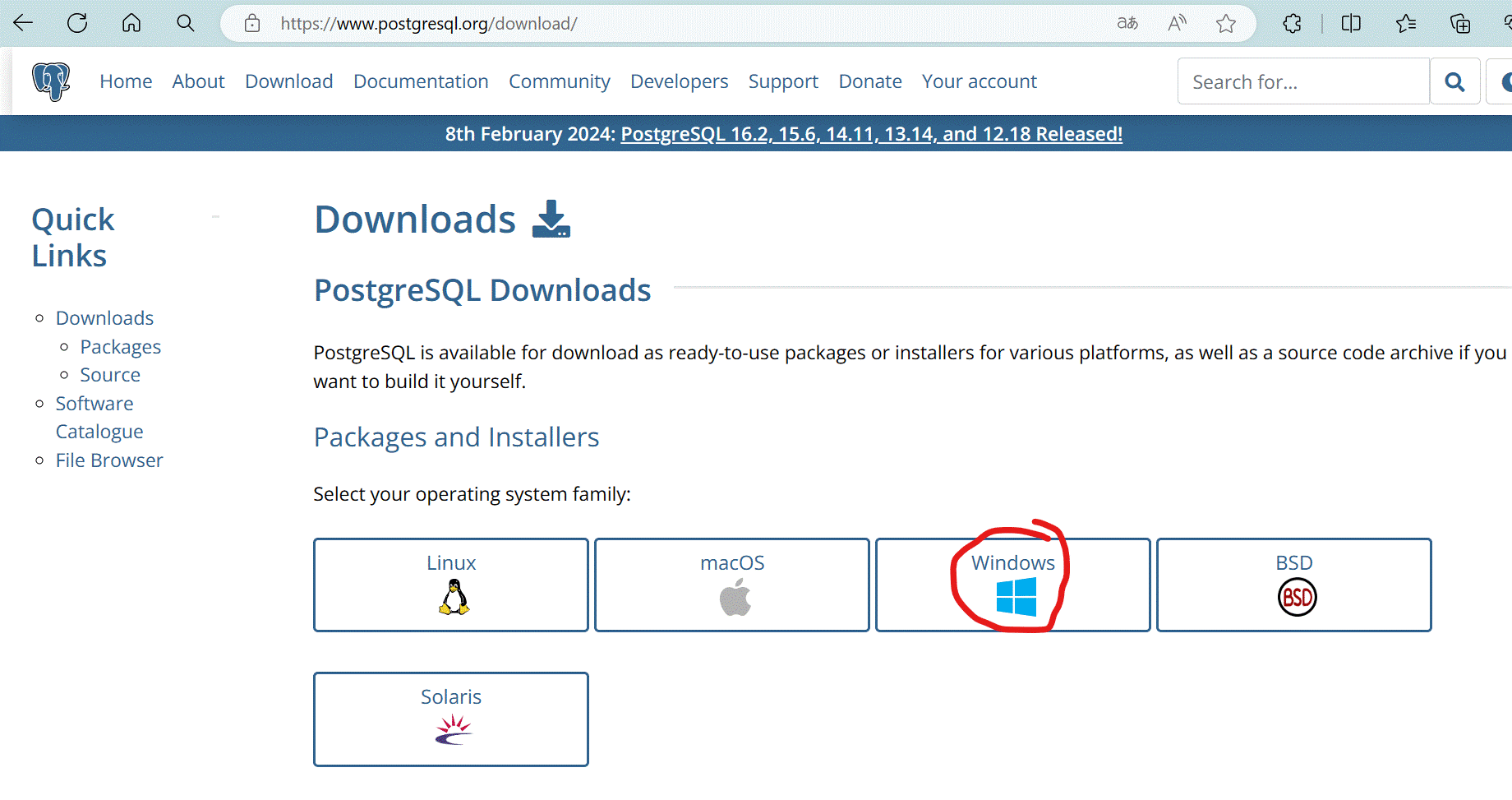Screen dimensions: 1512x800
Task: Open the Community nav item
Action: 560,81
